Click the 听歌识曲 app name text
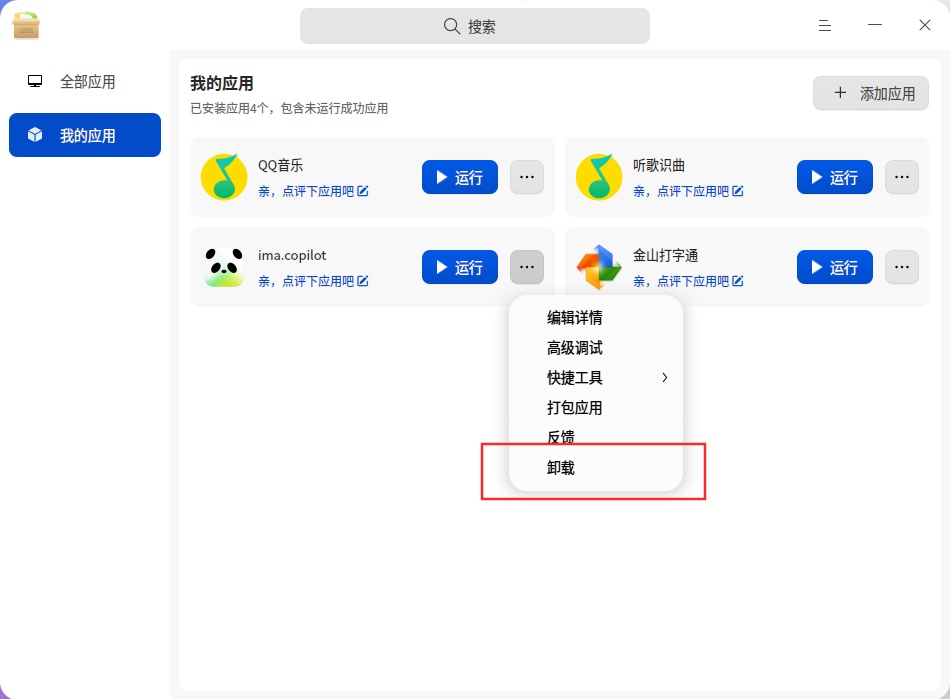This screenshot has height=699, width=950. point(659,165)
